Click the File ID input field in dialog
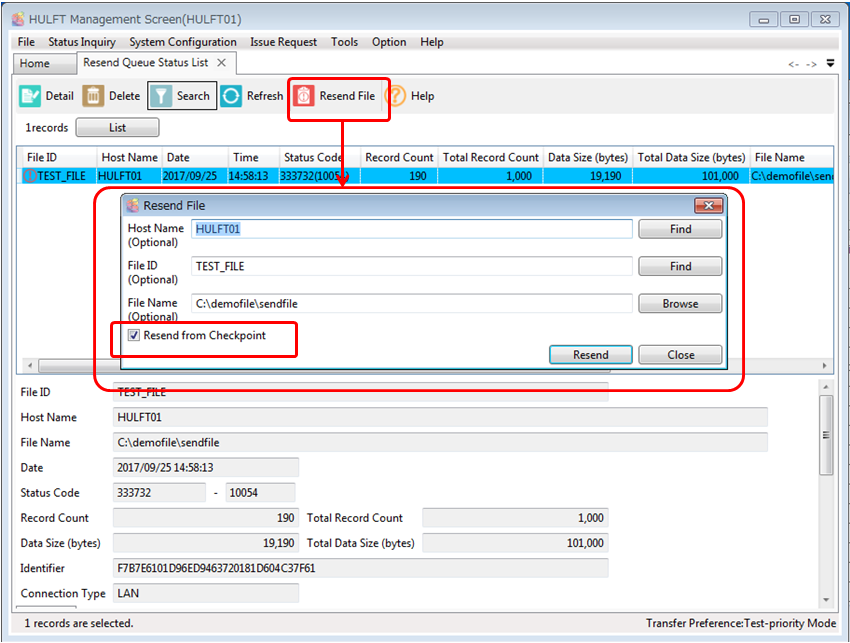The image size is (850, 643). (411, 267)
